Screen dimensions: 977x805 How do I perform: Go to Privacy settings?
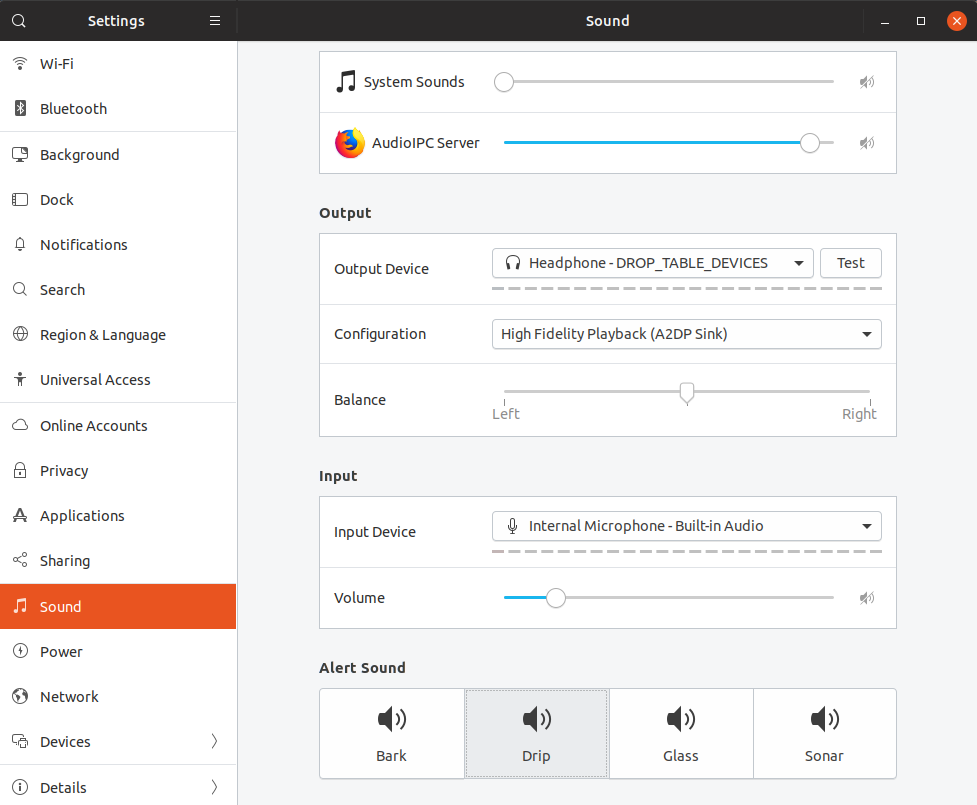118,470
